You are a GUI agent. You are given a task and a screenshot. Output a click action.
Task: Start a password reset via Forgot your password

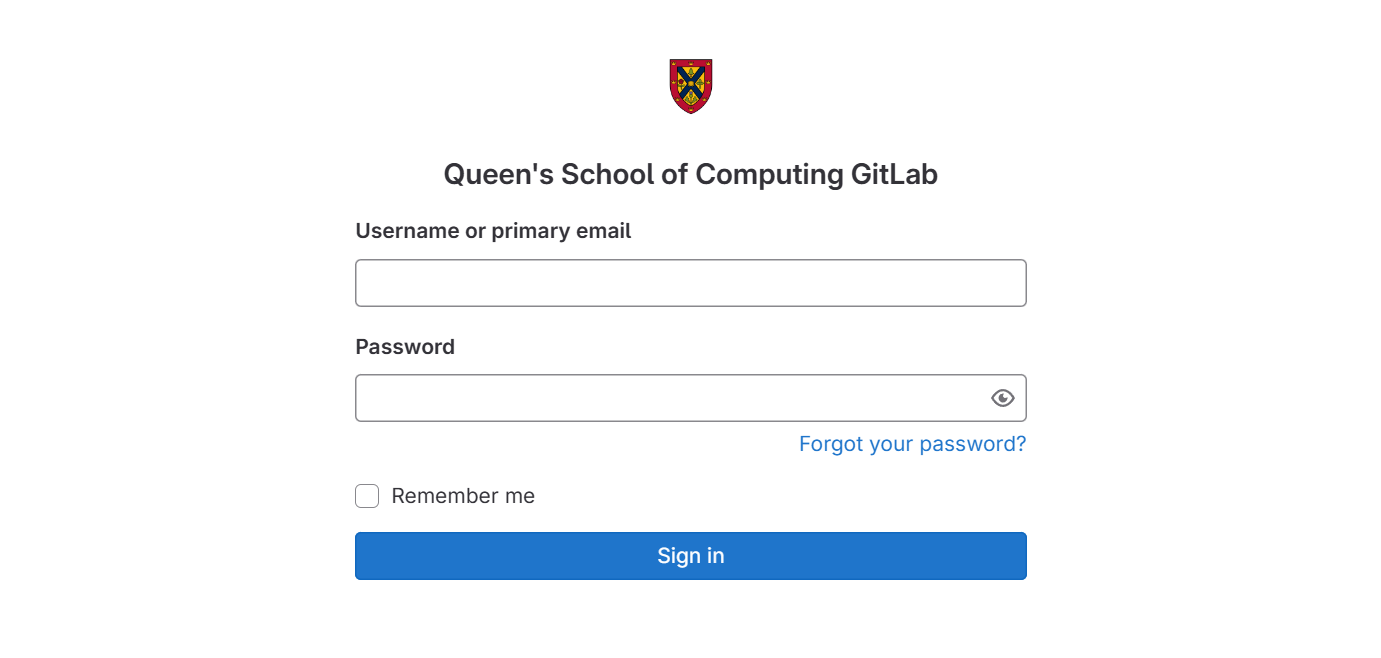(x=912, y=444)
